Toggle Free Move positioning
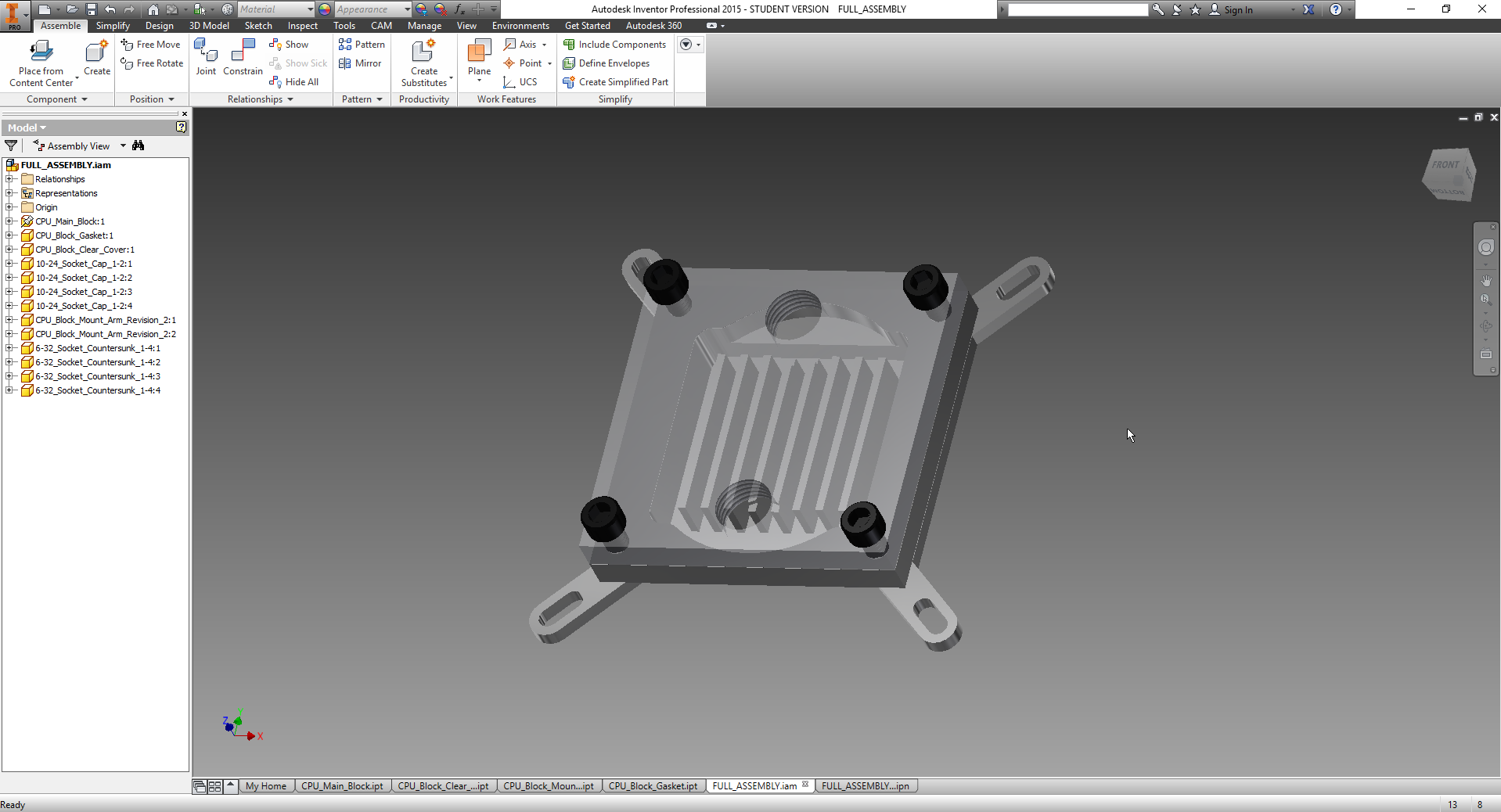 (x=151, y=45)
